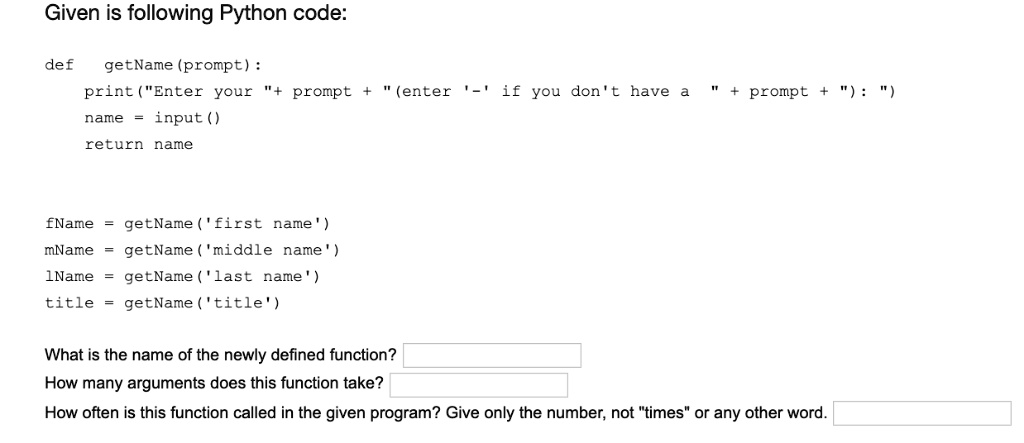Click the 'def' keyword in the code
1024x443 pixels.
(59, 65)
